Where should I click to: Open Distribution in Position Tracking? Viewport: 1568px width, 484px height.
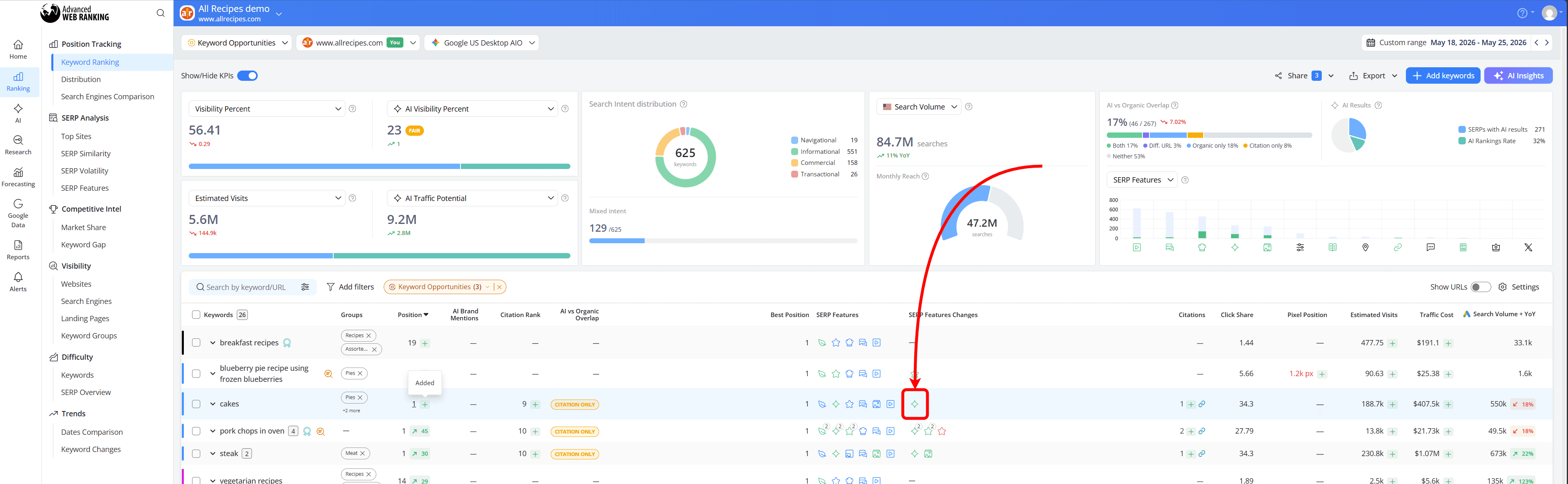click(x=81, y=79)
